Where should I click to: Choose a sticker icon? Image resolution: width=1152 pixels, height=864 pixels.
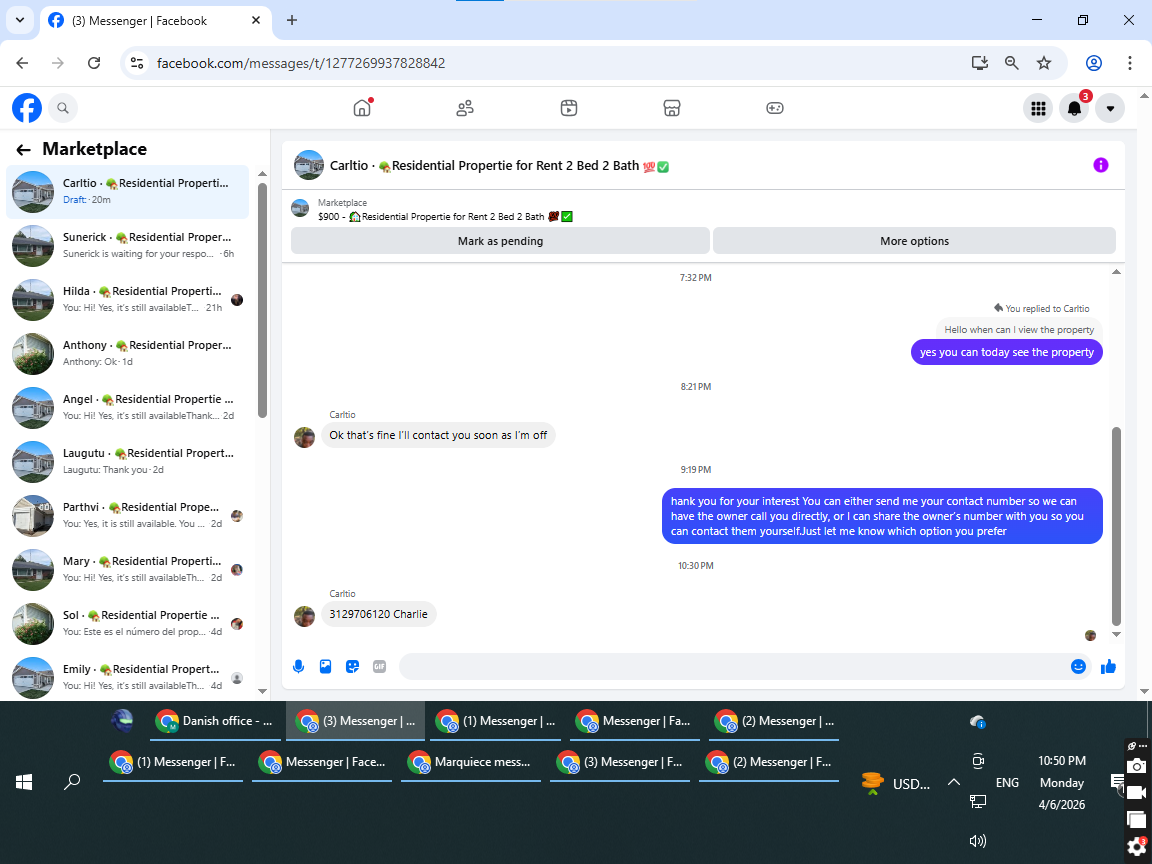coord(353,666)
